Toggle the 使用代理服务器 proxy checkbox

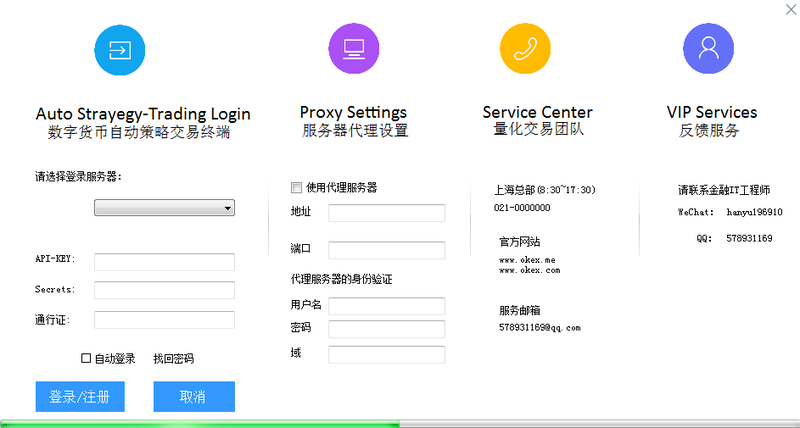(296, 188)
